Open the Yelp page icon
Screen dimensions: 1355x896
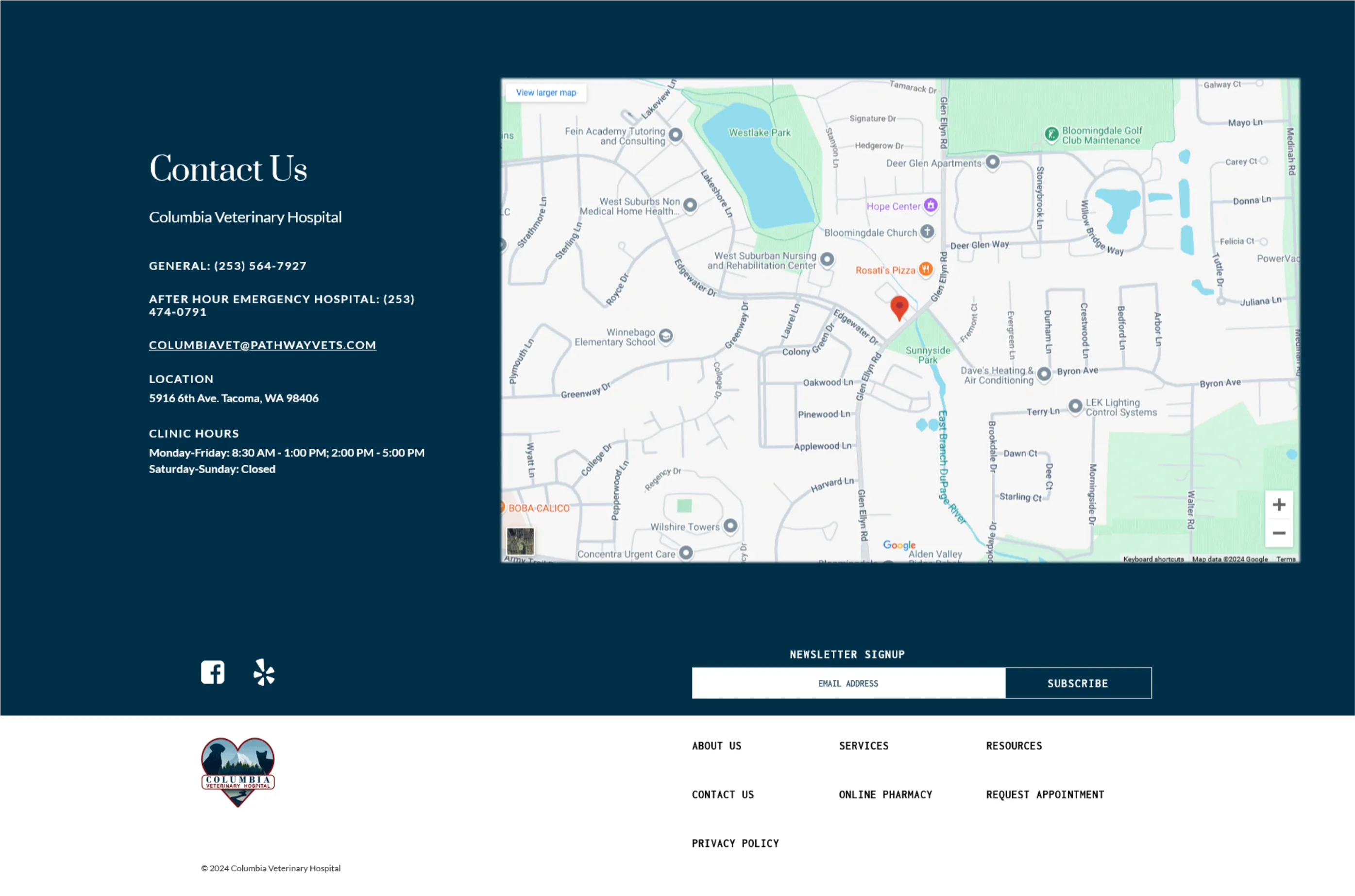tap(264, 672)
